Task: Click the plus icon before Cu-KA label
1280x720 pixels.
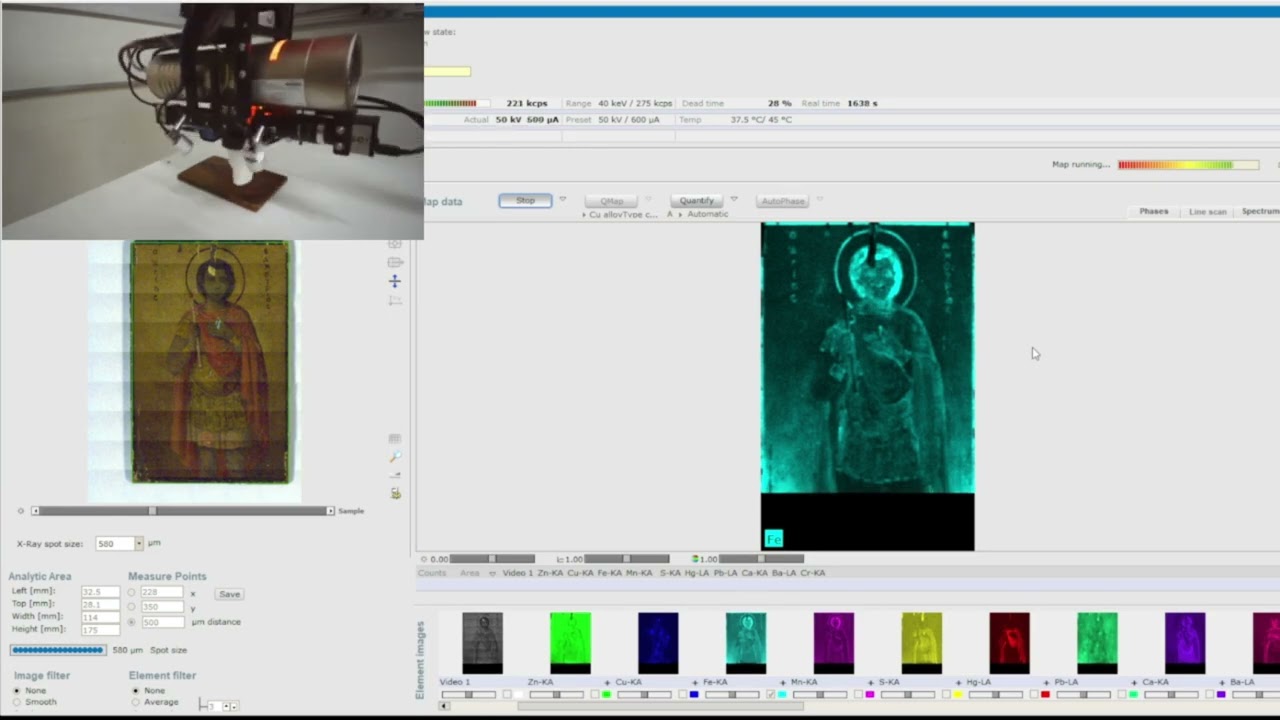Action: 607,683
